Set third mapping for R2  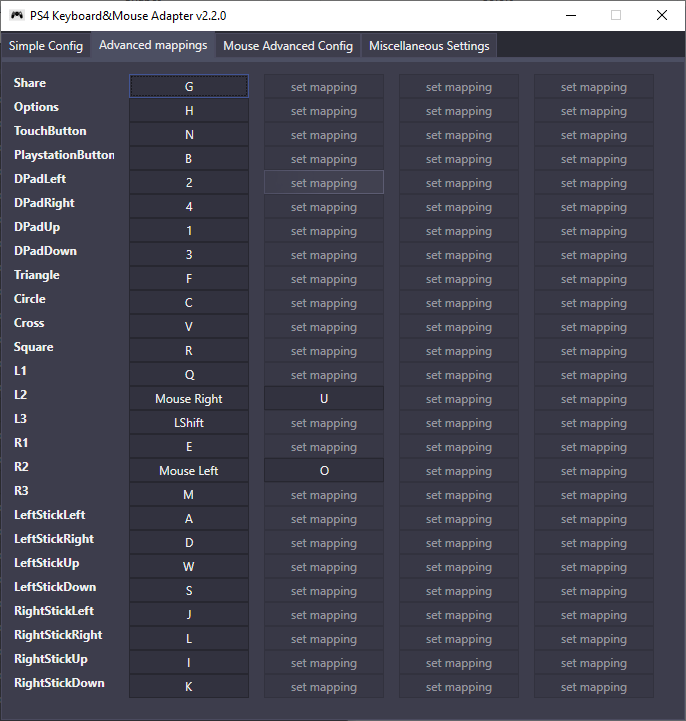pyautogui.click(x=459, y=470)
